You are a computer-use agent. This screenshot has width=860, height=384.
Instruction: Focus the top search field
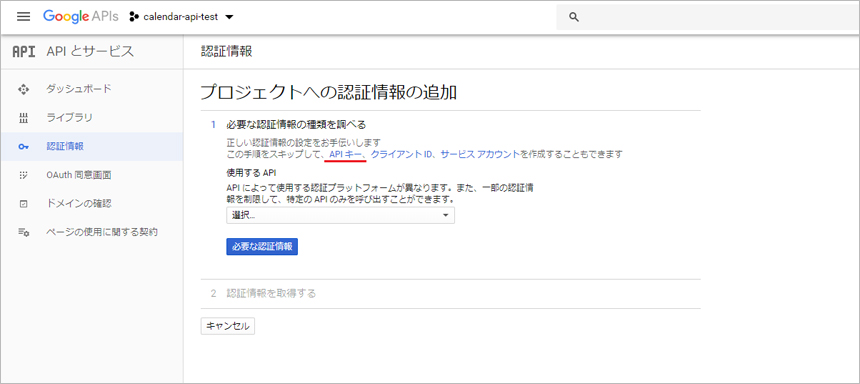click(708, 17)
